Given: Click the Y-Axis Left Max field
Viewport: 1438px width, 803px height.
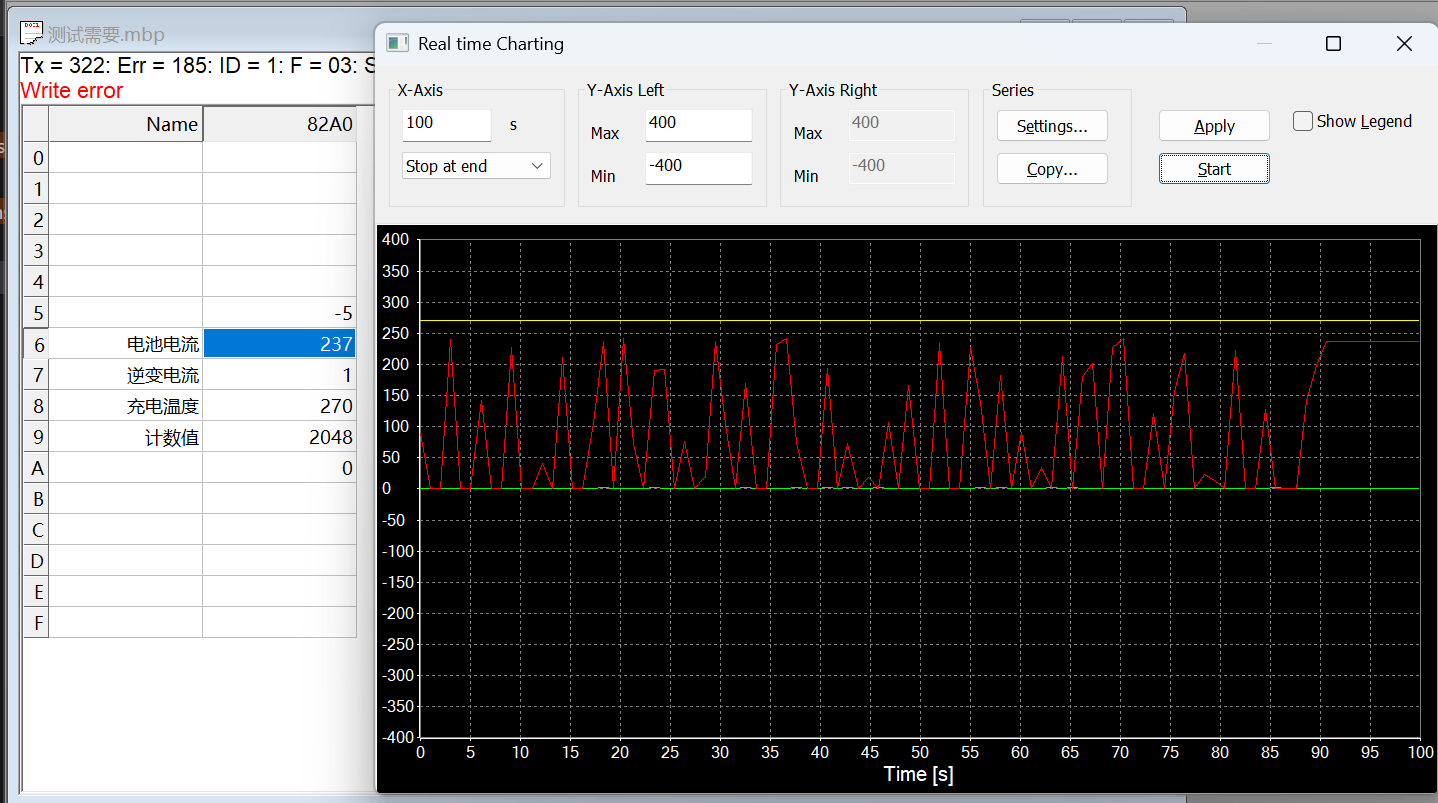Looking at the screenshot, I should coord(698,125).
